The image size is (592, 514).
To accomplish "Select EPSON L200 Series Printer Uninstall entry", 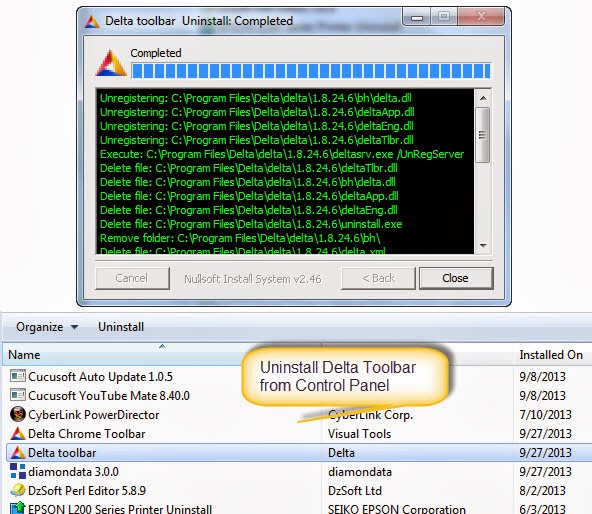I will (x=120, y=509).
